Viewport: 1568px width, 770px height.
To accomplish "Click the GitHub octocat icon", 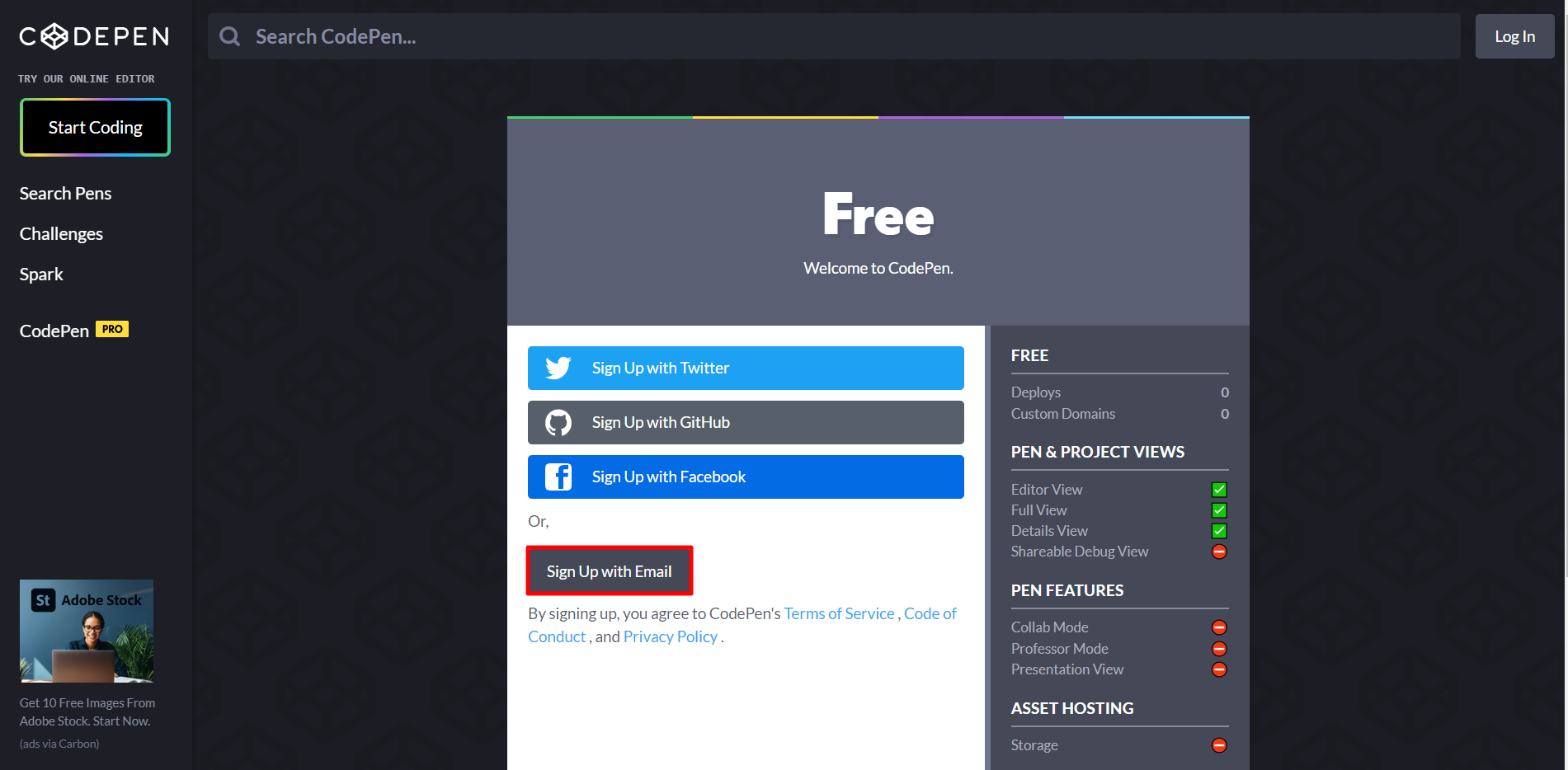I will 558,422.
